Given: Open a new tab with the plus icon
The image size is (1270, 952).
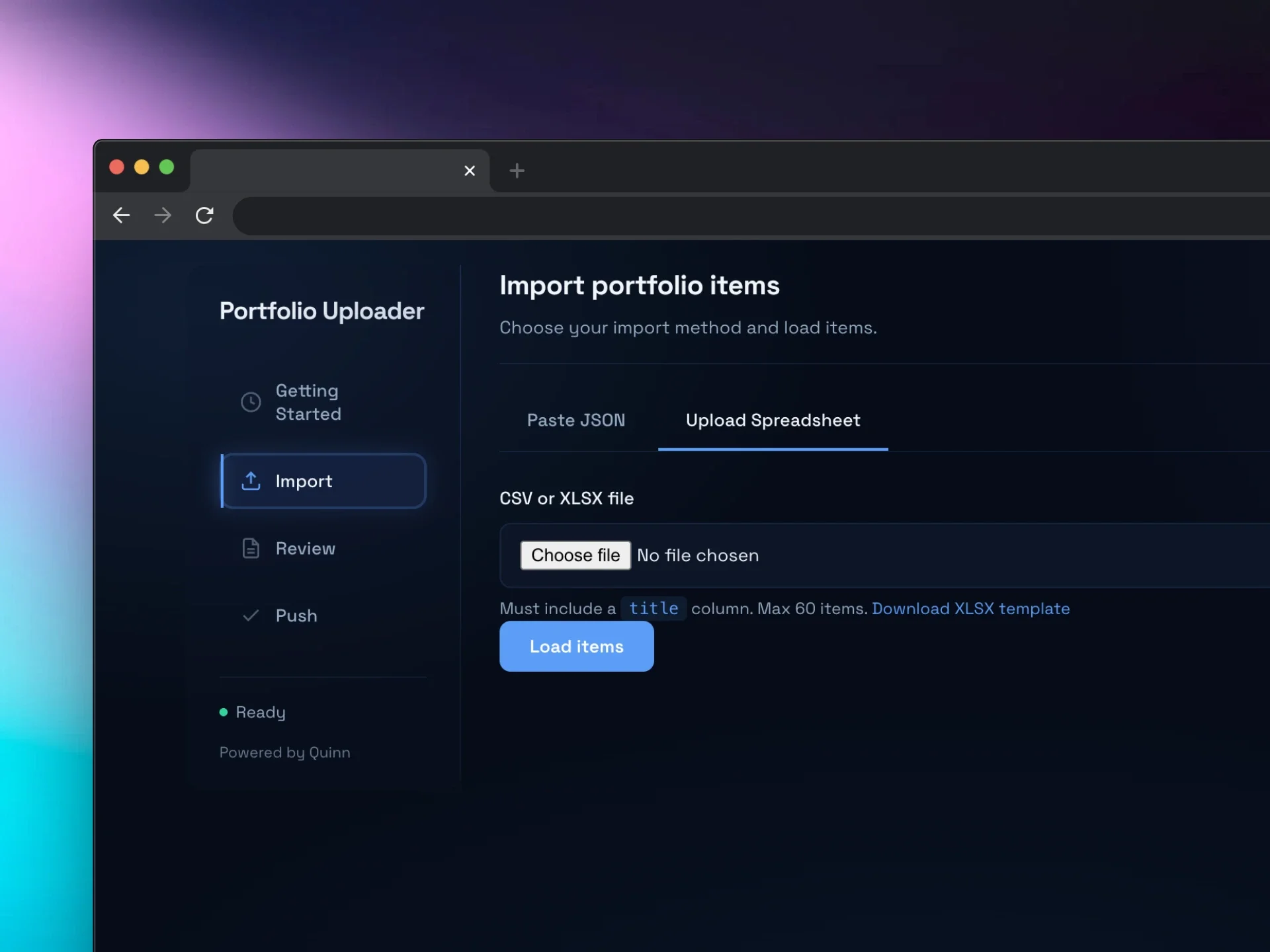Looking at the screenshot, I should tap(517, 171).
